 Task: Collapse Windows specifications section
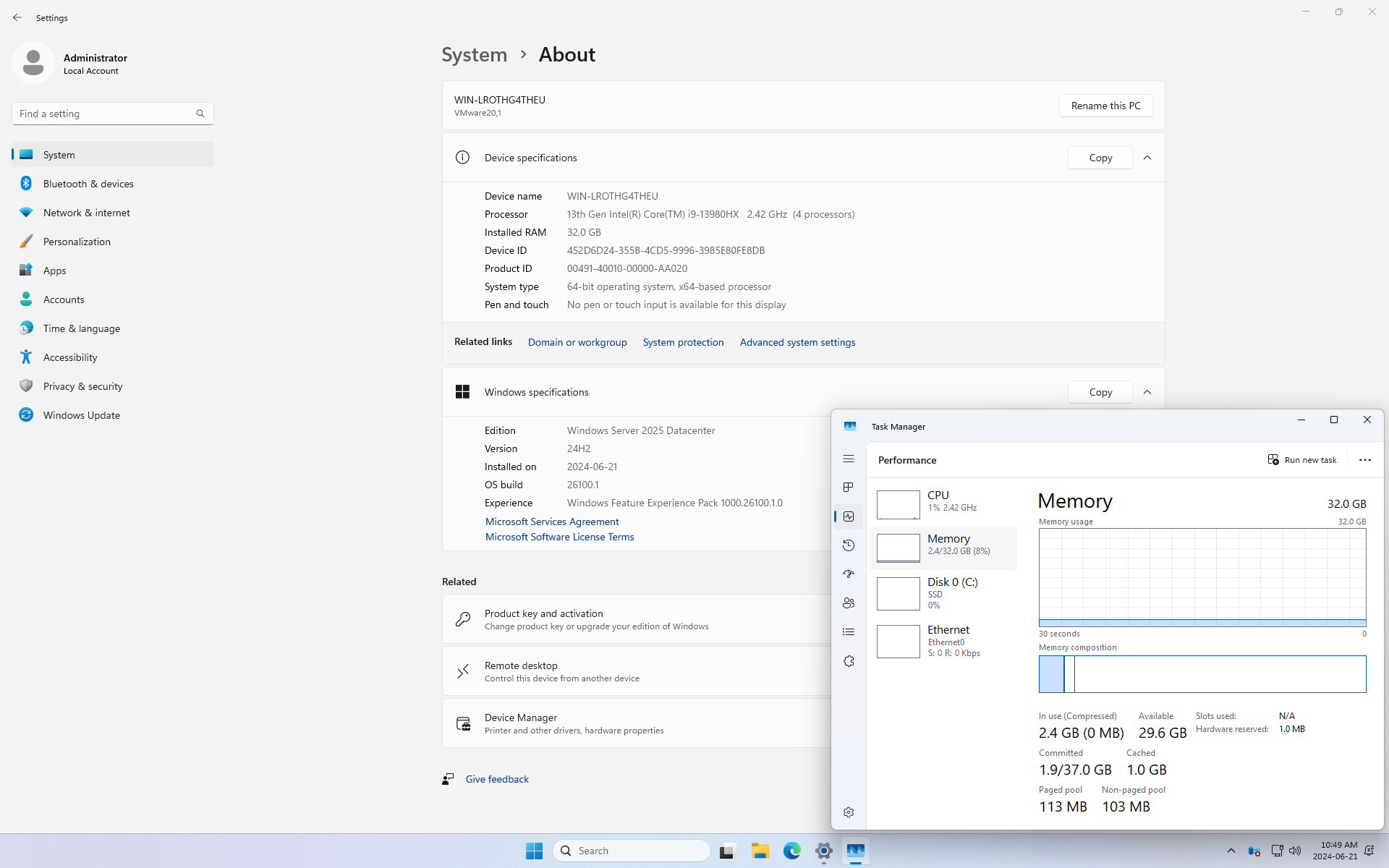coord(1147,392)
